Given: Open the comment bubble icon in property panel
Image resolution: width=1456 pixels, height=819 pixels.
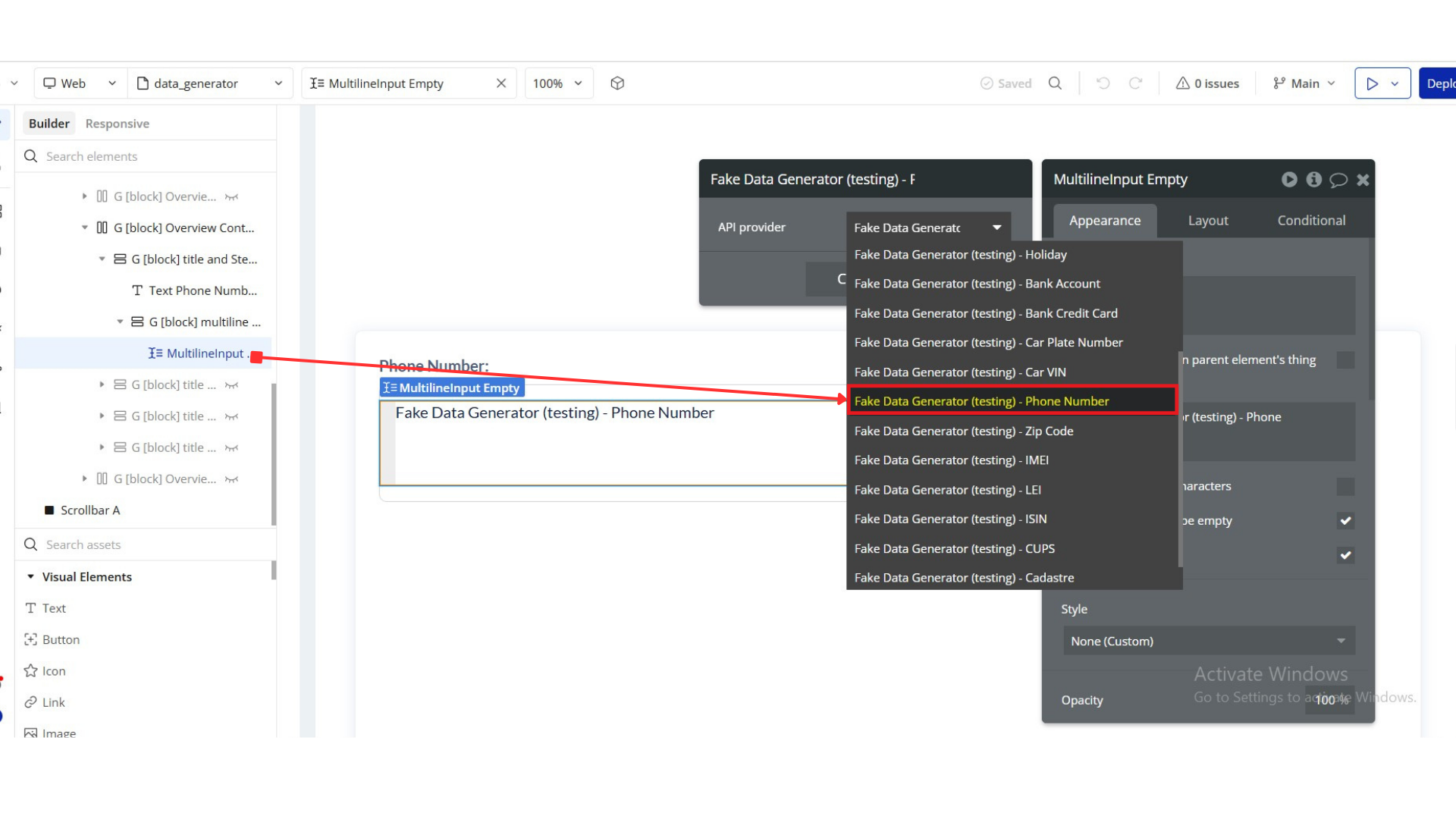Looking at the screenshot, I should [x=1338, y=180].
